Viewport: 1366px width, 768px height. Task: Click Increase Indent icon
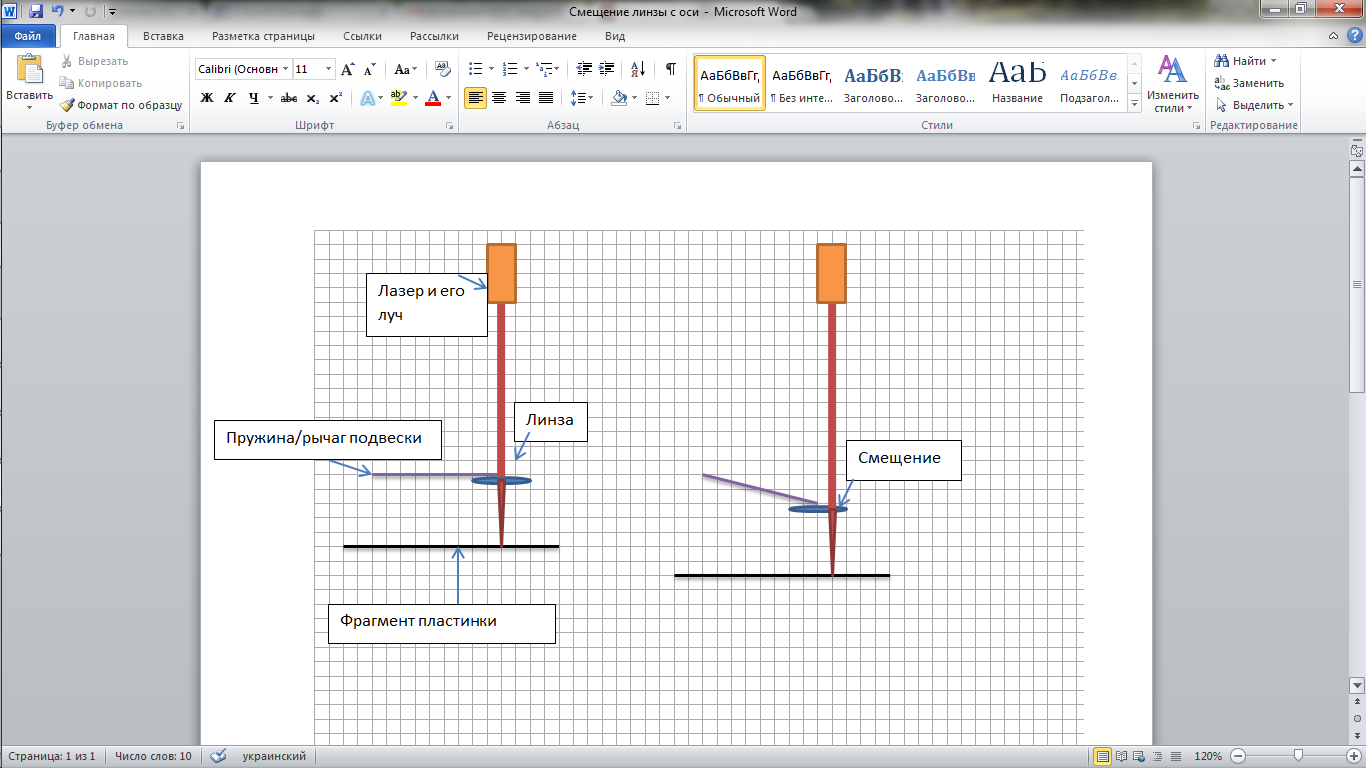pos(608,69)
